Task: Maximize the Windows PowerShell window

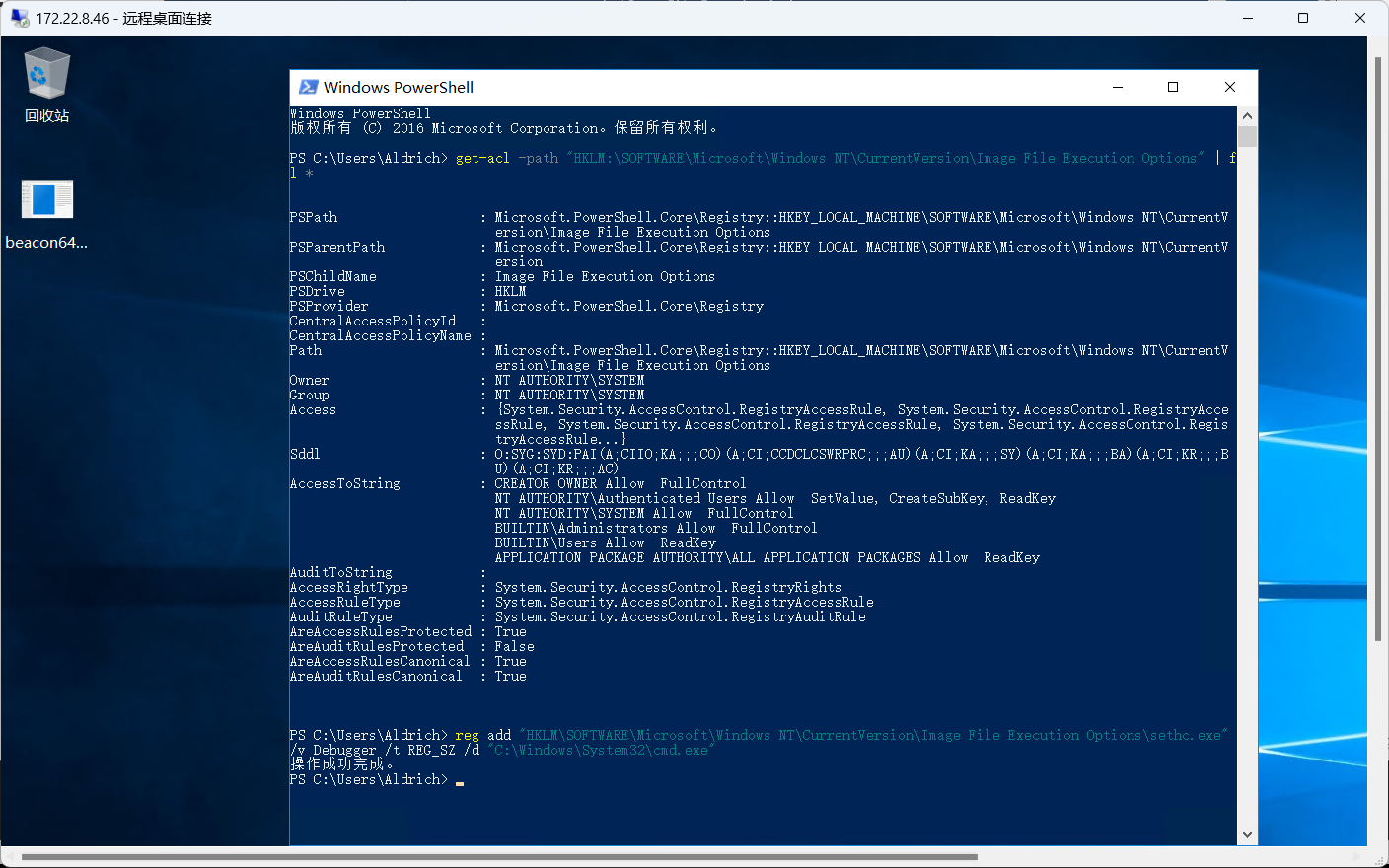Action: (1173, 87)
